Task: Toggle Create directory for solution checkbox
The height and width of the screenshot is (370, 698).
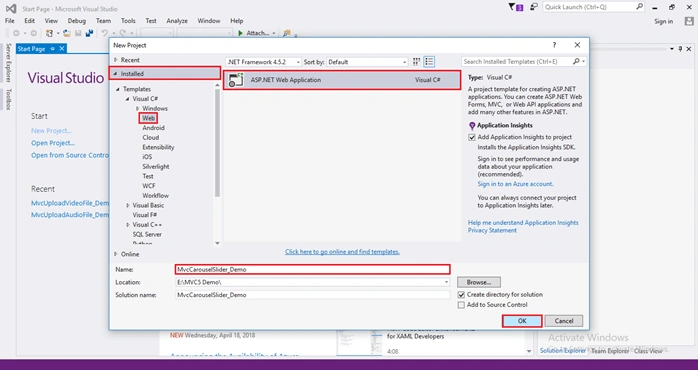Action: (461, 295)
